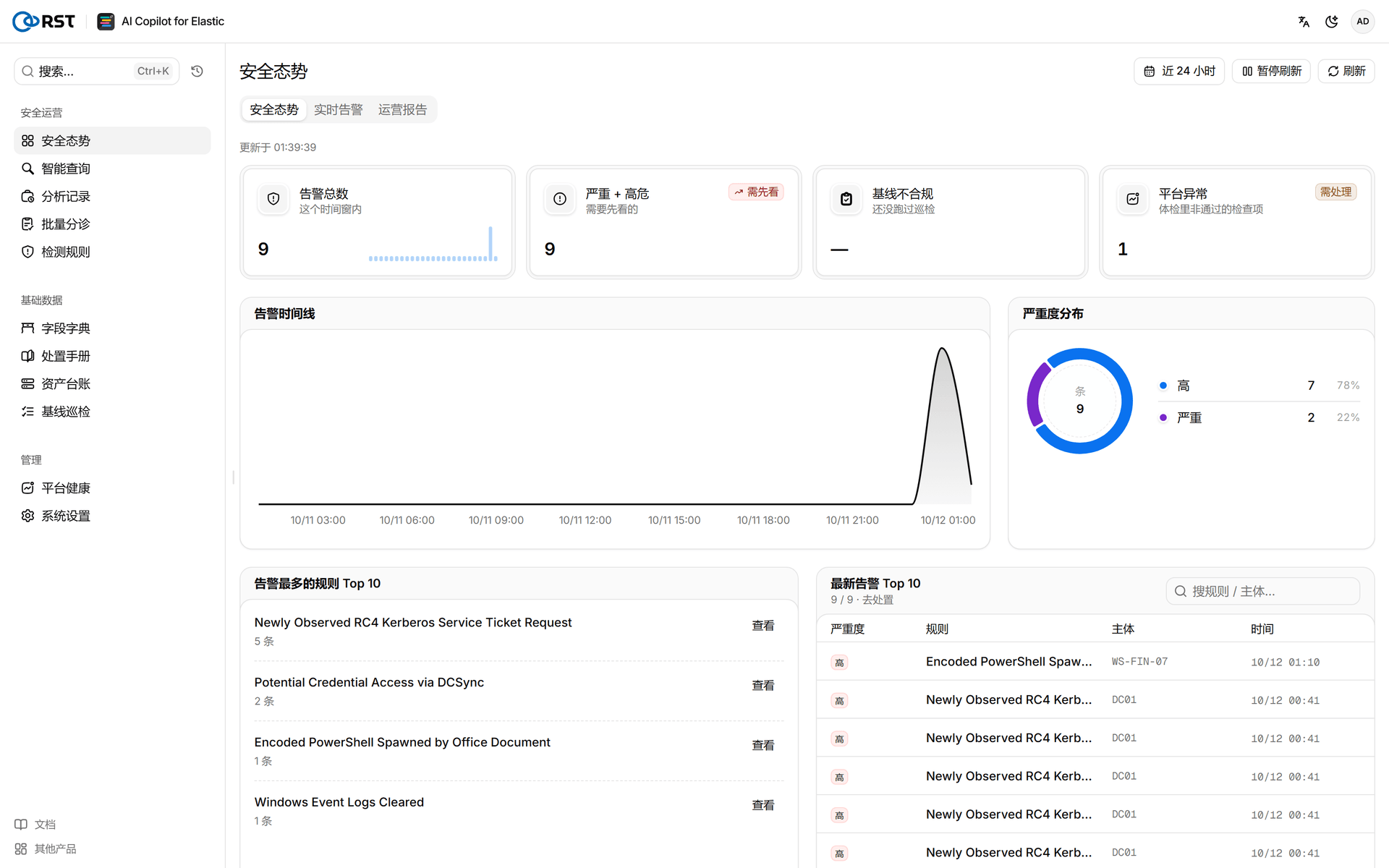Open 检测规则 in the sidebar
1389x868 pixels.
point(112,252)
